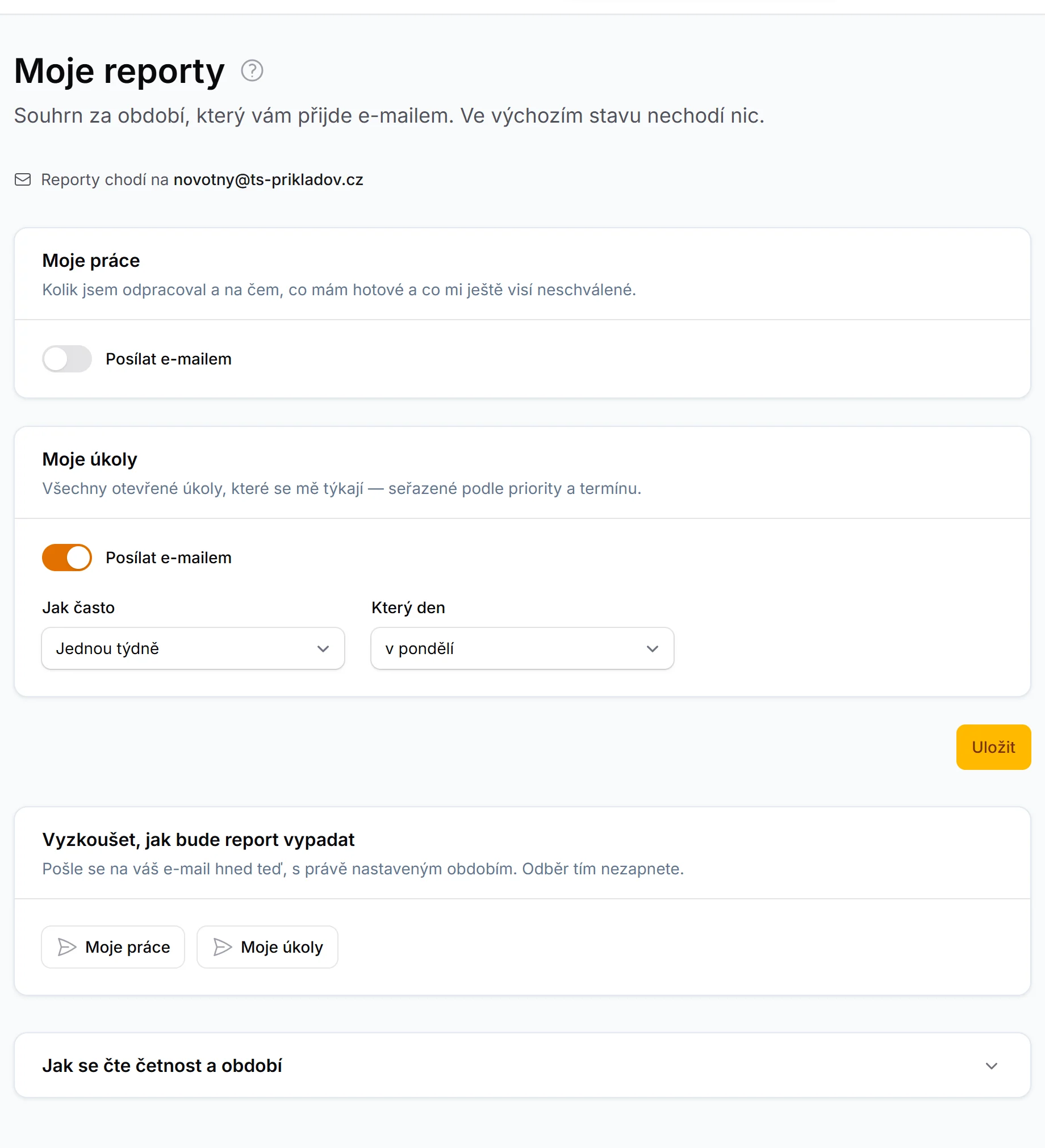
Task: Enable Posílat e-mailem for Moje práce
Action: 67,359
